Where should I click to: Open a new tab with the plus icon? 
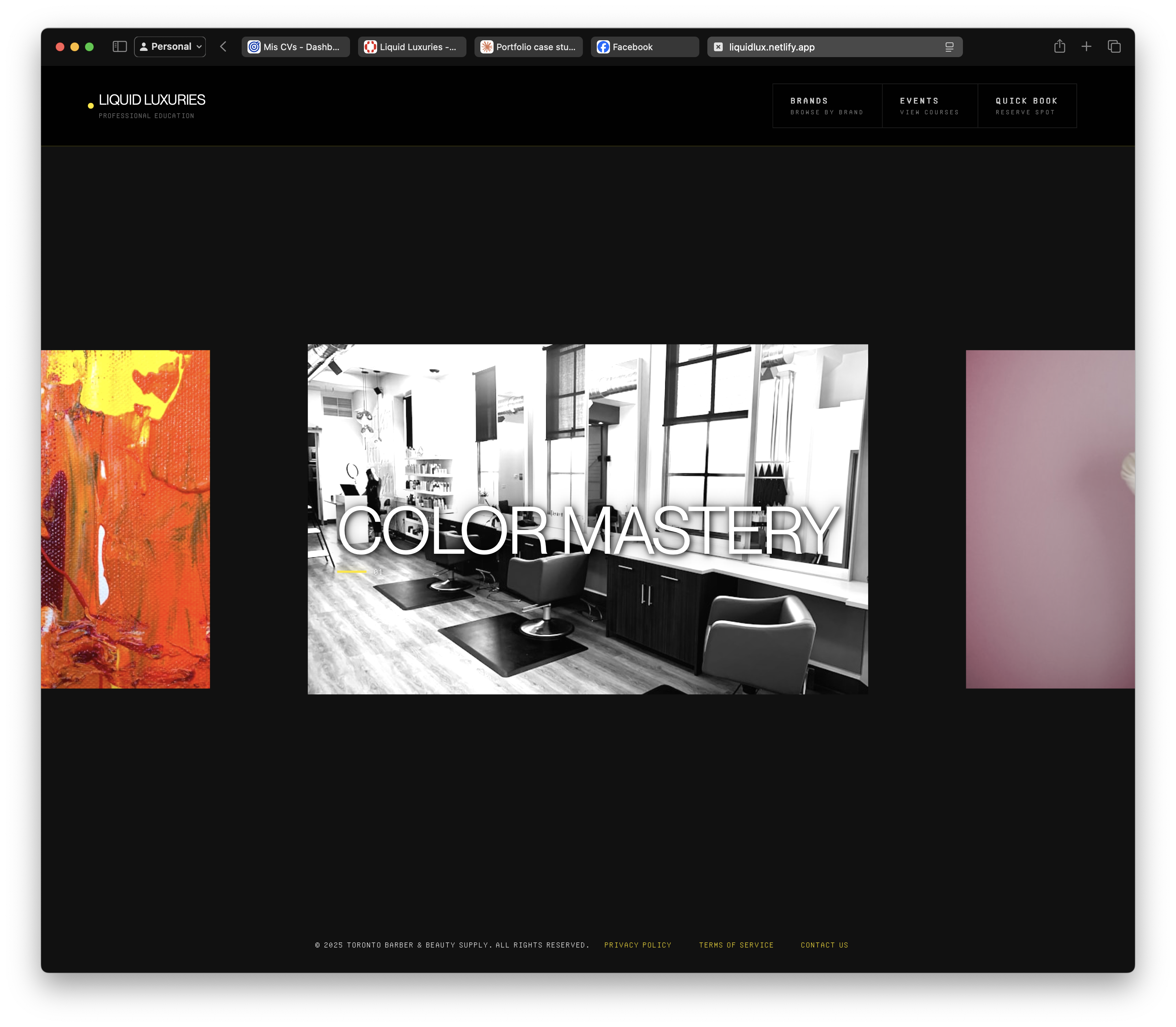(x=1087, y=46)
